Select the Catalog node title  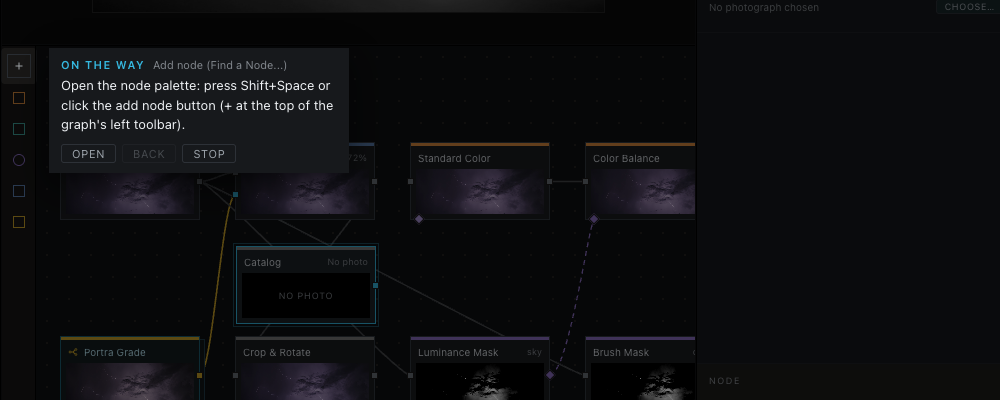262,262
